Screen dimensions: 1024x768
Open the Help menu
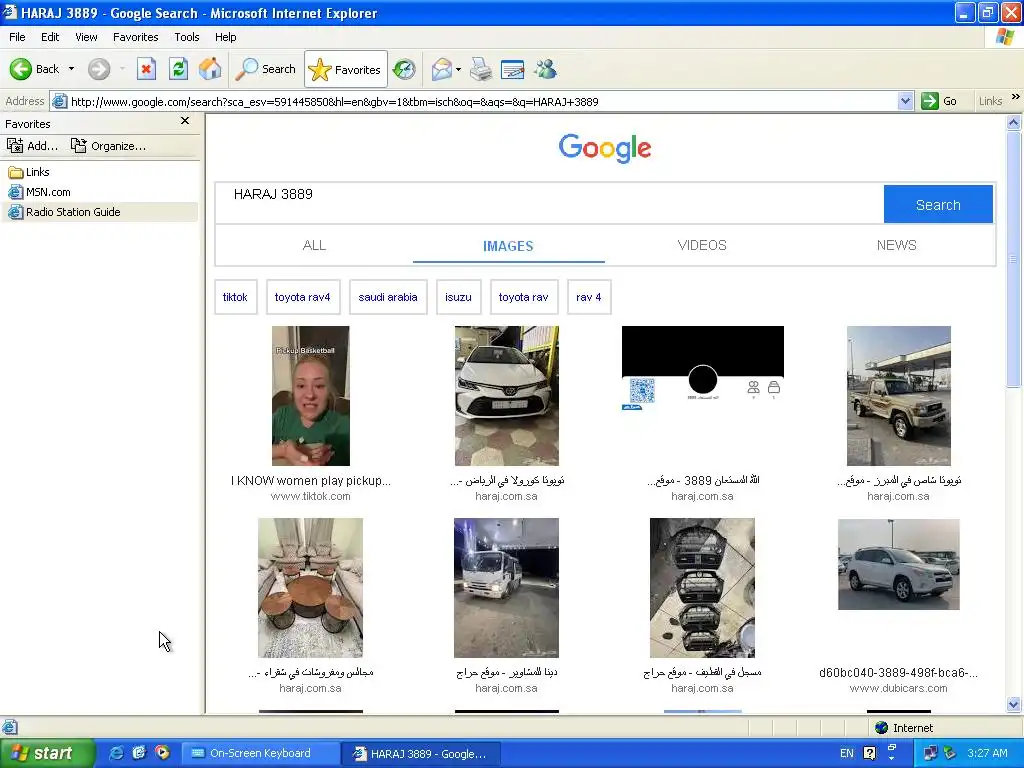click(225, 37)
